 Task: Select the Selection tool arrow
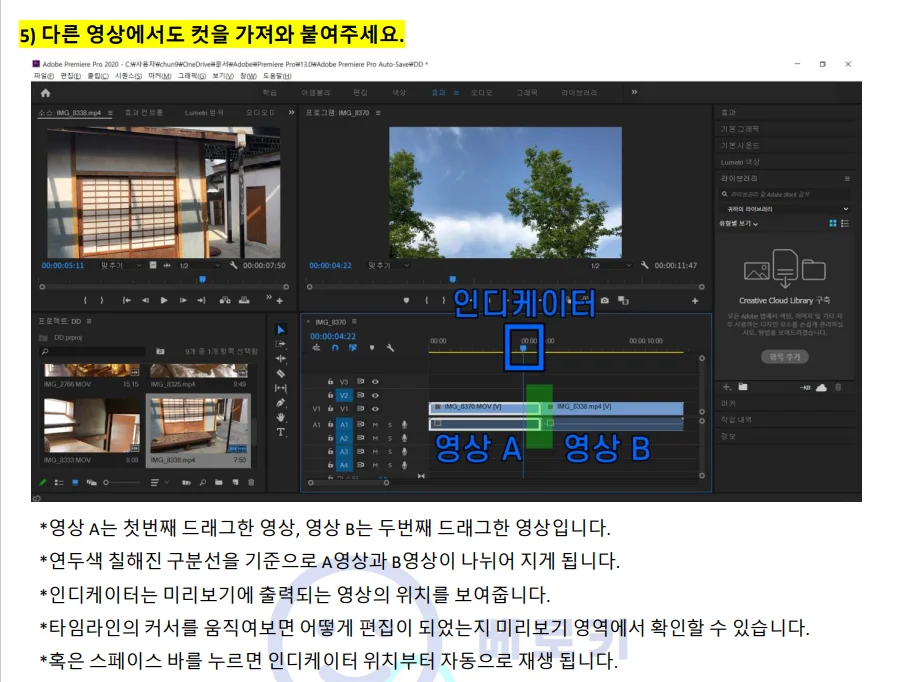coord(280,330)
